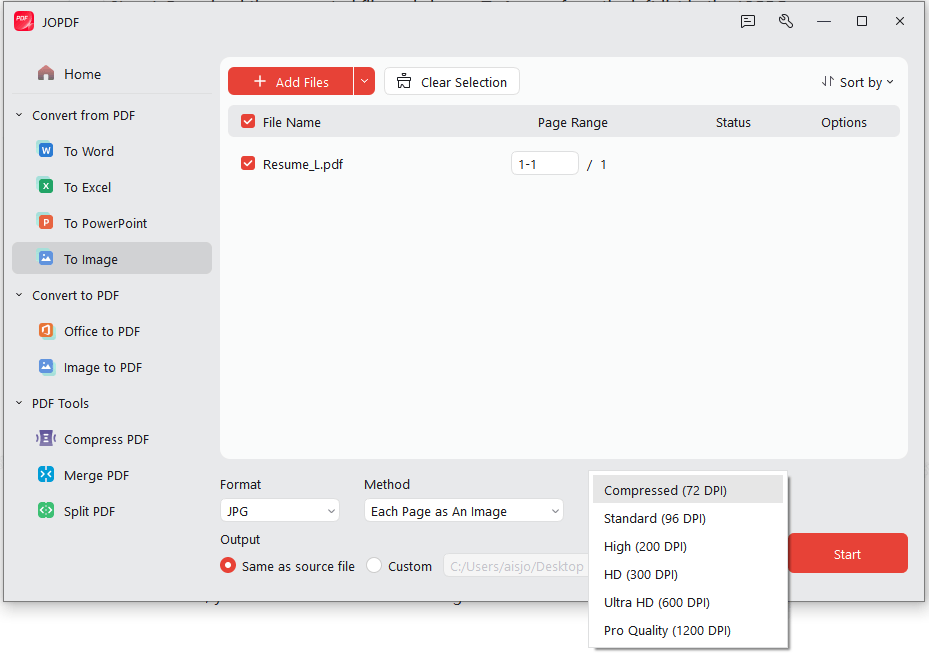Choose HD (300 DPI) option
929x653 pixels.
[688, 574]
